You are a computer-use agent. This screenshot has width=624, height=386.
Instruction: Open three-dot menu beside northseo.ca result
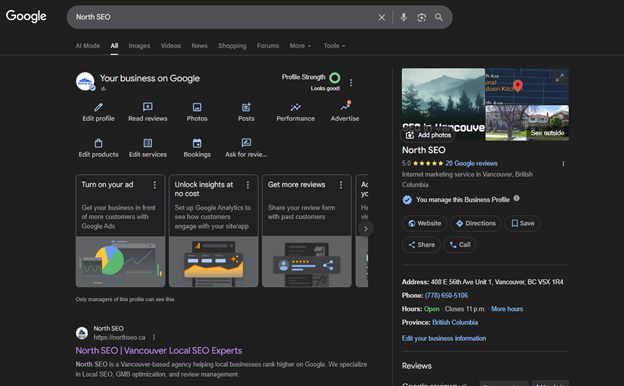pos(154,337)
